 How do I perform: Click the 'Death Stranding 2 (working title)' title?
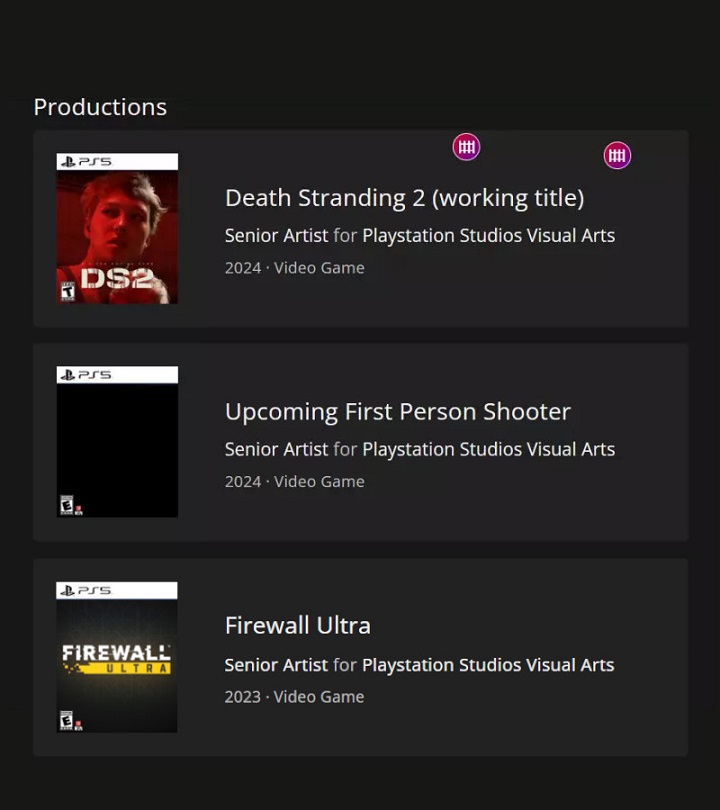point(404,198)
